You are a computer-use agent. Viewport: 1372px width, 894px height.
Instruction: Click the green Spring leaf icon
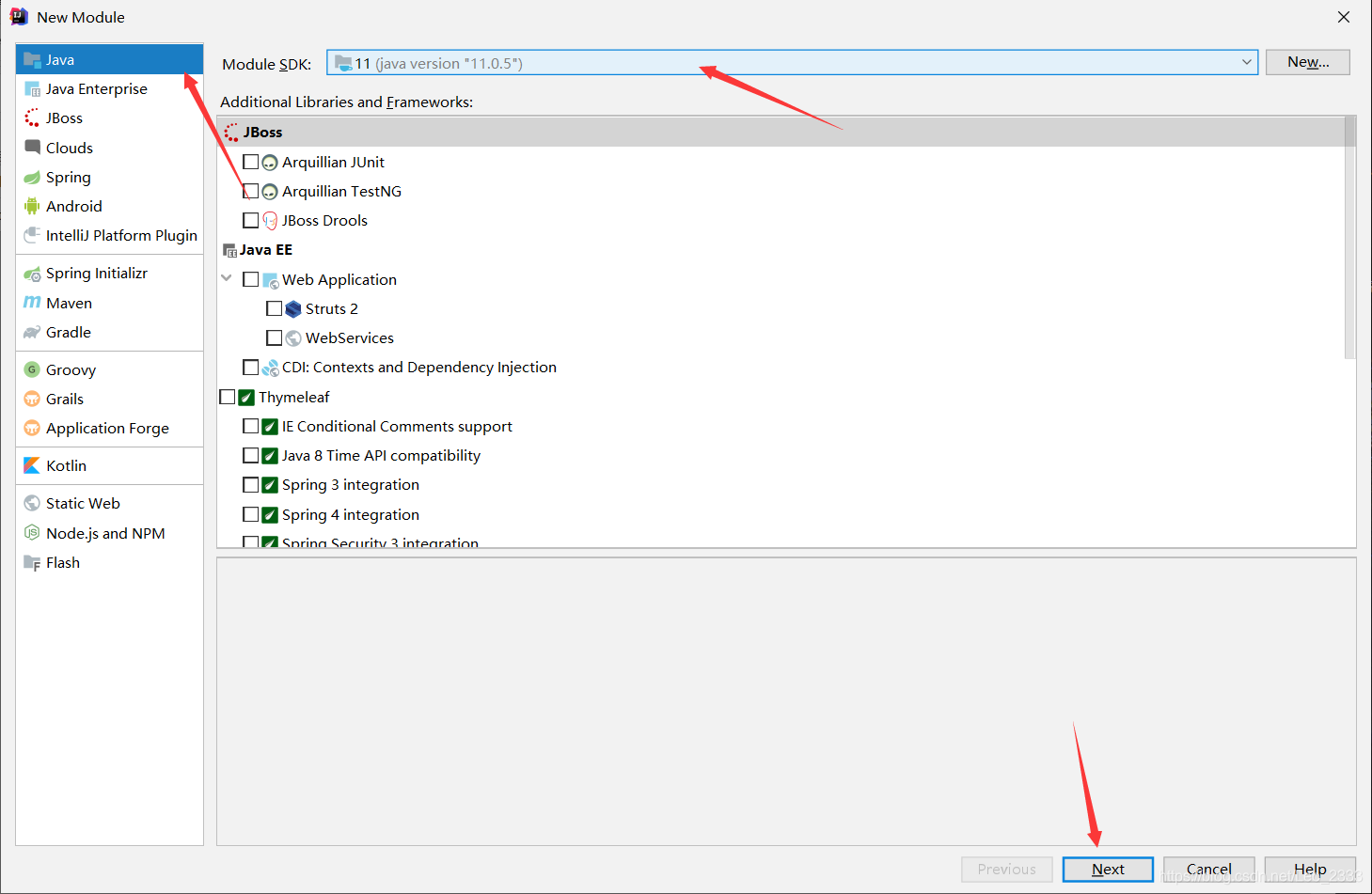[32, 178]
